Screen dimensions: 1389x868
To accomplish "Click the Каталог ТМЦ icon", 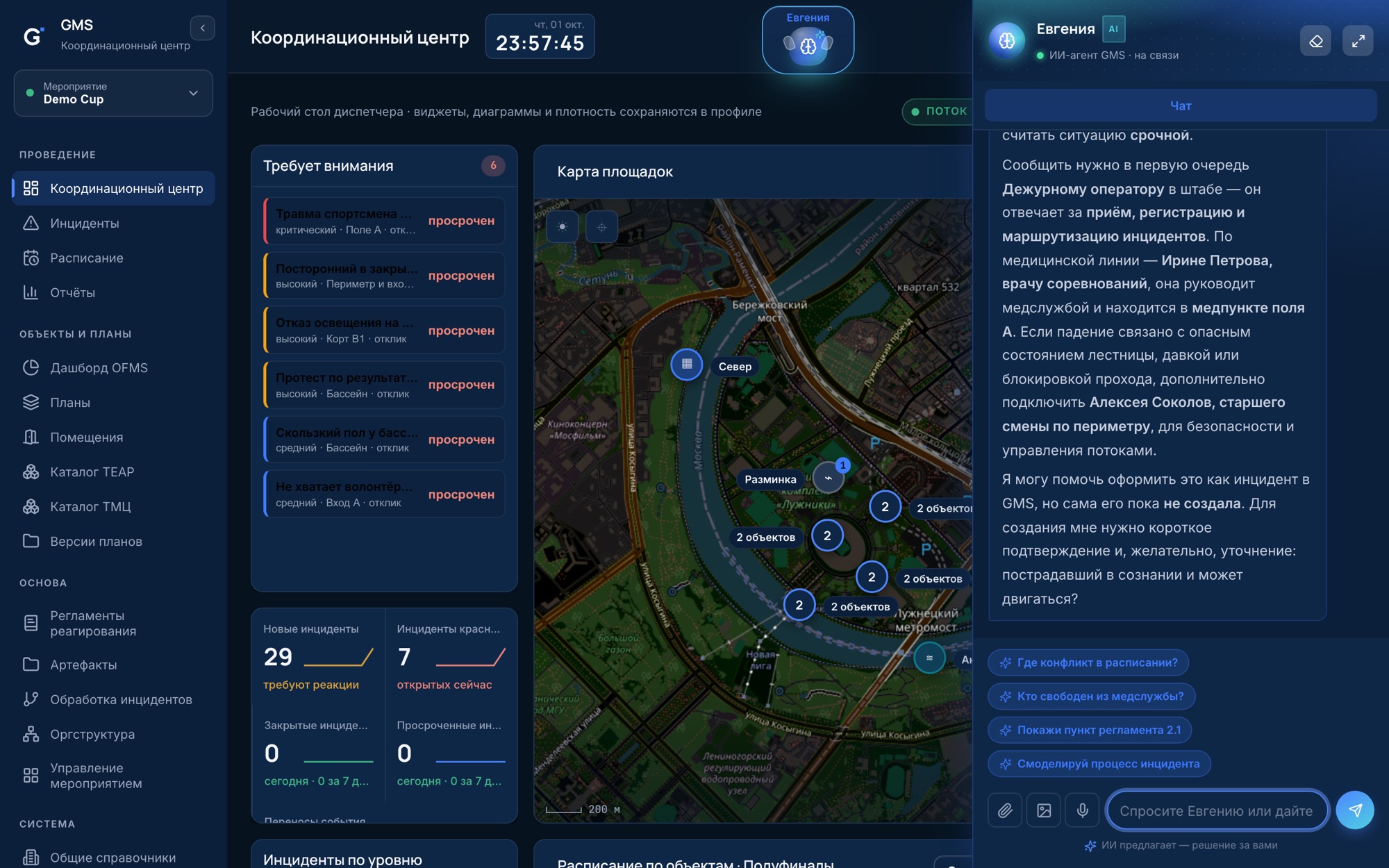I will 31,506.
